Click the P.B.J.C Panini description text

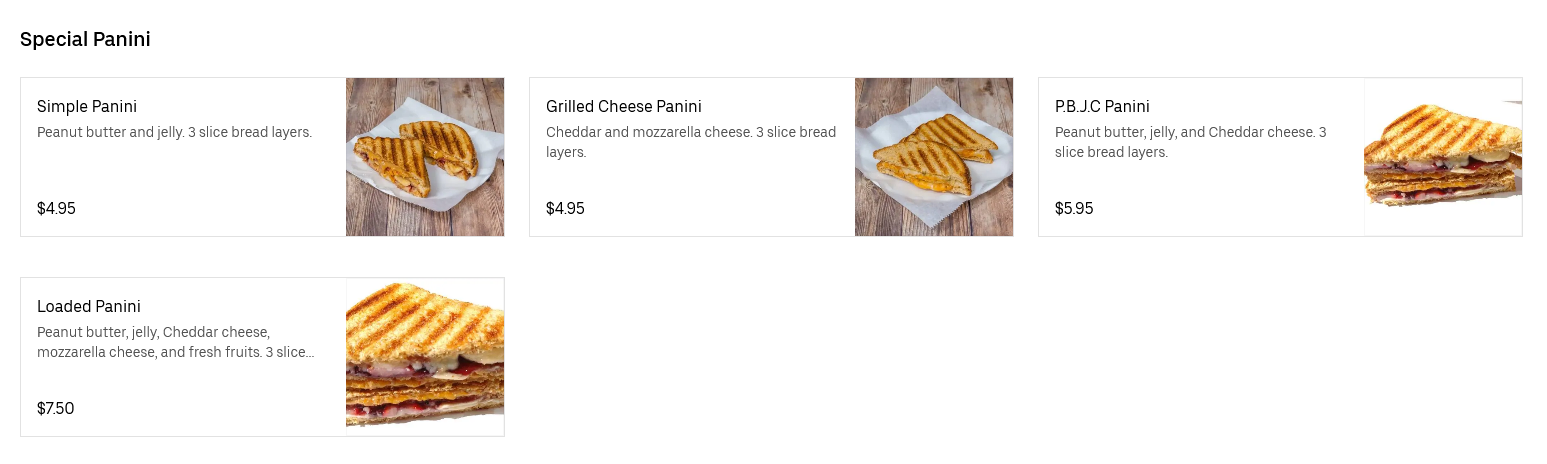pos(1190,142)
